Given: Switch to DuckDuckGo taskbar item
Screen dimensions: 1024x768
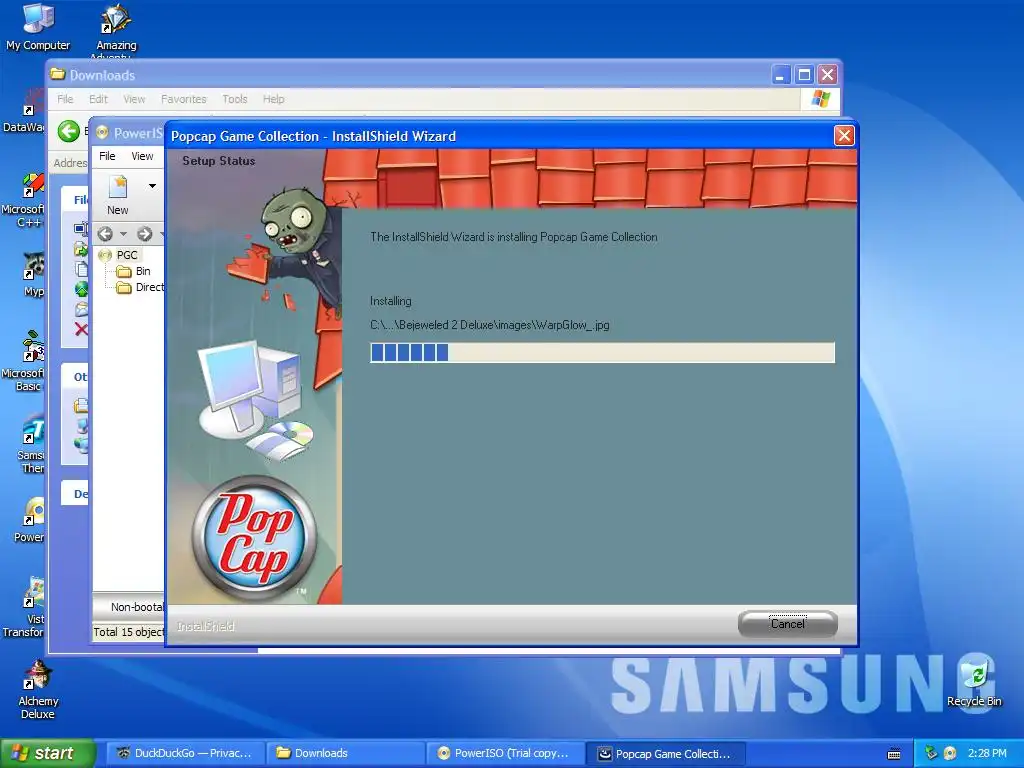Looking at the screenshot, I should click(183, 753).
